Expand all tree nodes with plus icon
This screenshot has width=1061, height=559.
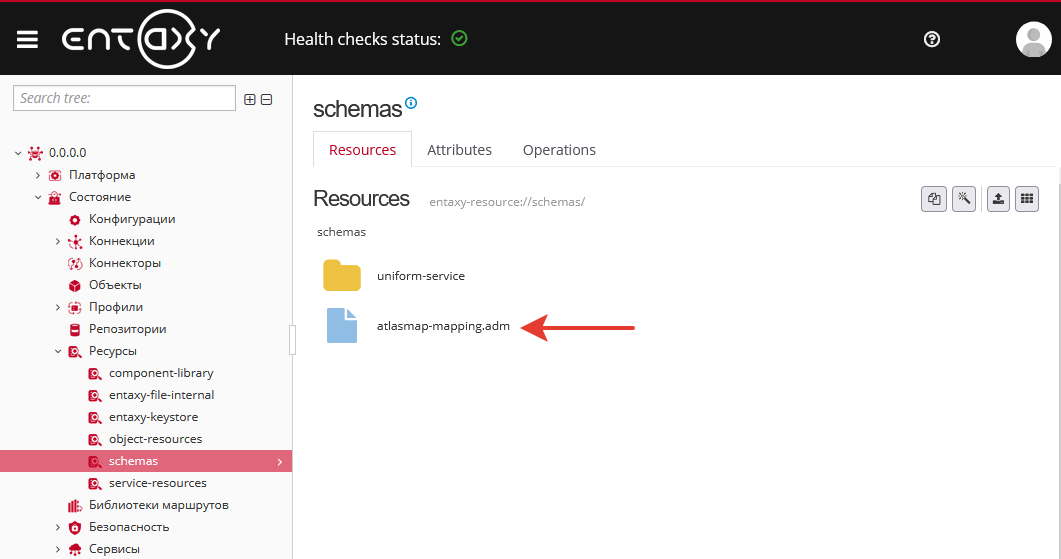pyautogui.click(x=250, y=99)
